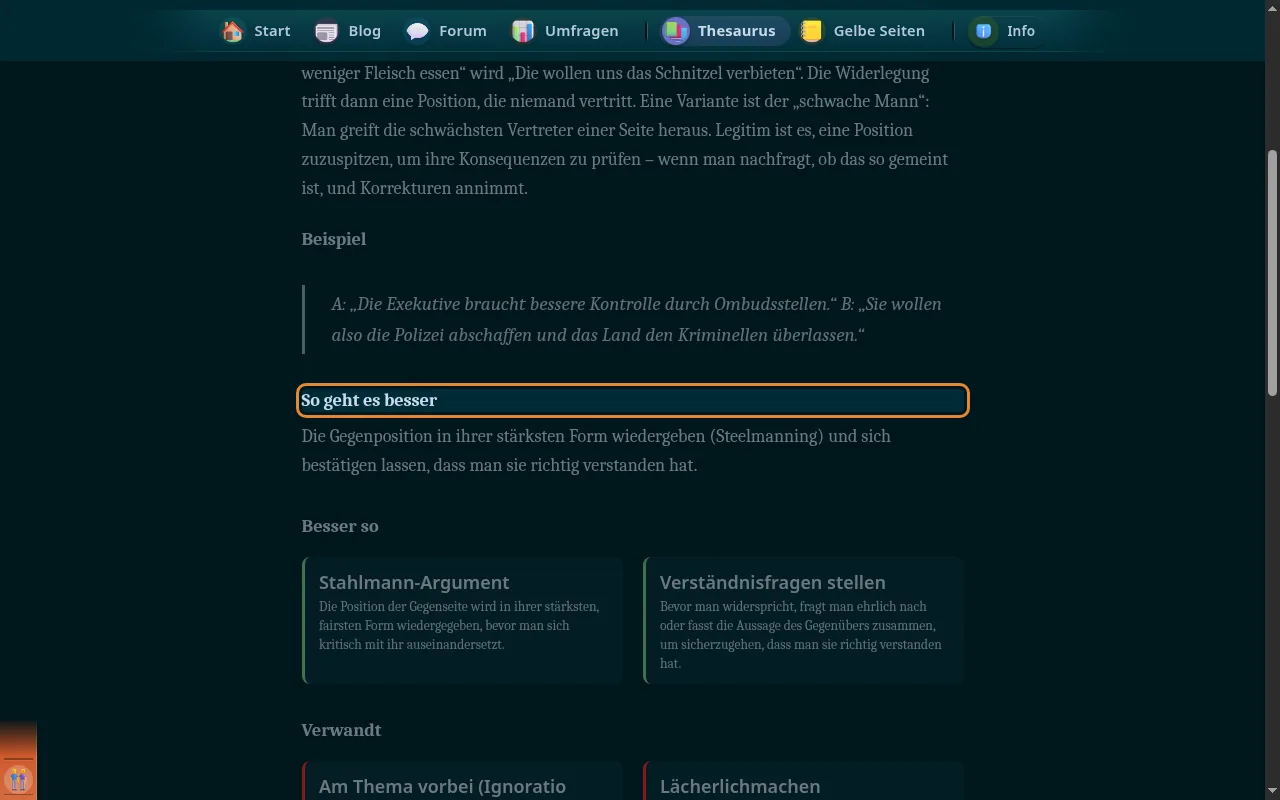This screenshot has width=1280, height=800.
Task: Open the Lächerlichmachen related card
Action: (803, 781)
